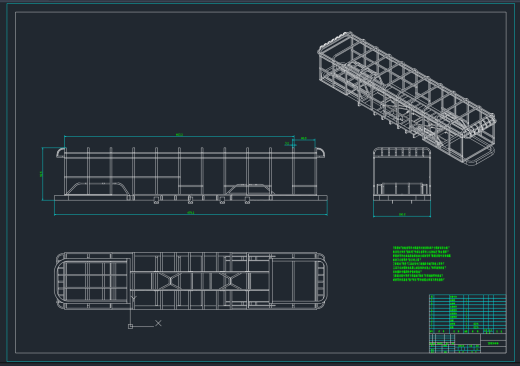Image resolution: width=520 pixels, height=366 pixels.
Task: Select the top plan view of frame
Action: pos(191,281)
